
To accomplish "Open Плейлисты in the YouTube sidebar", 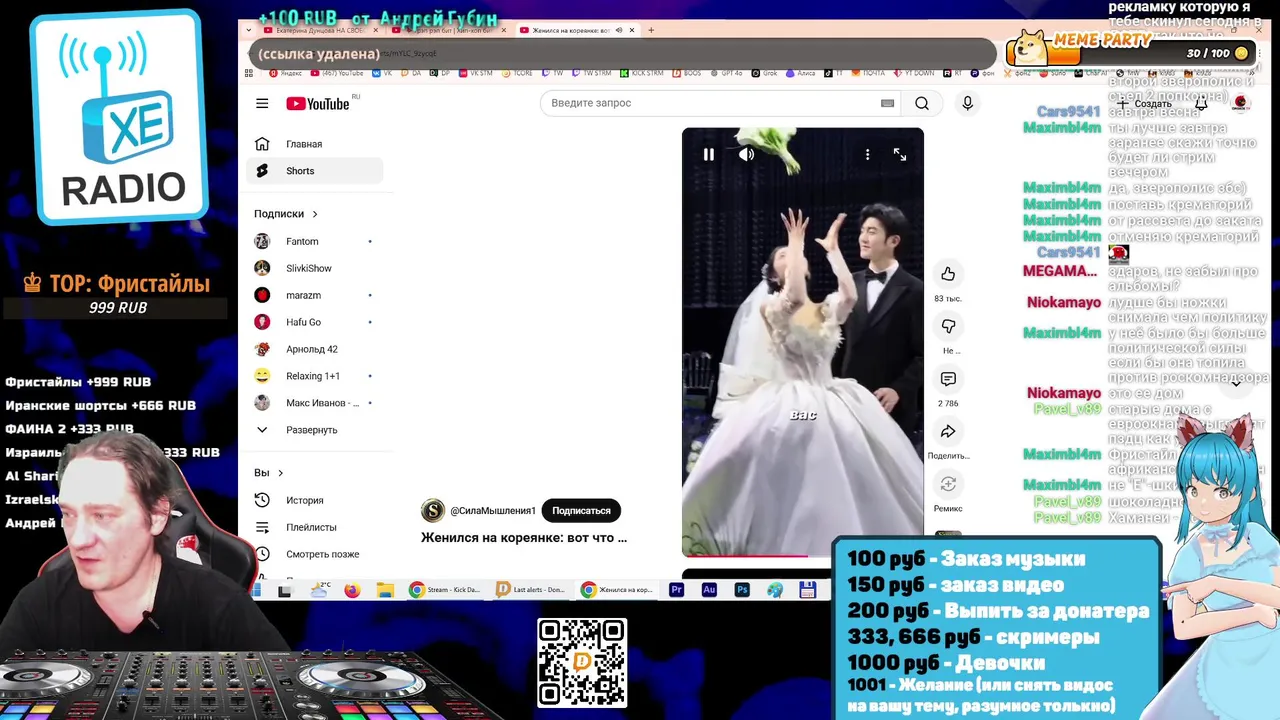I will tap(311, 527).
